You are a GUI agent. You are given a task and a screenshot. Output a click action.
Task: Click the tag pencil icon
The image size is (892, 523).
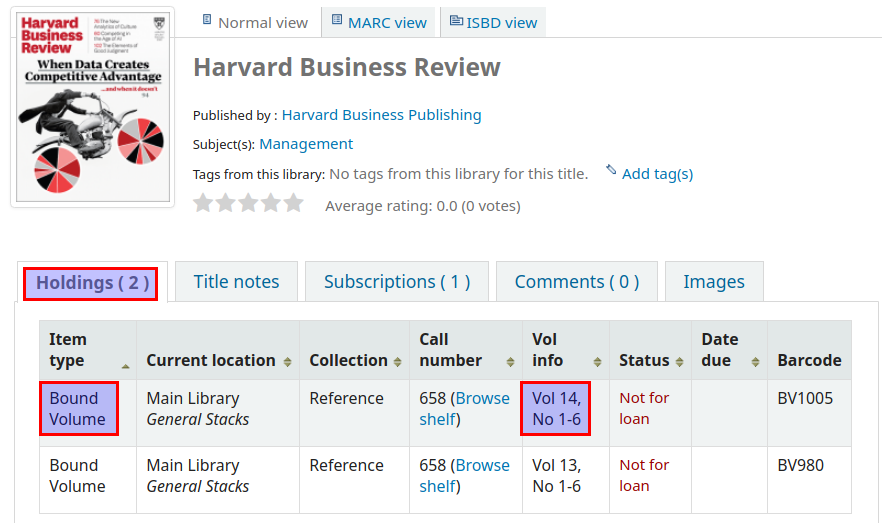611,170
